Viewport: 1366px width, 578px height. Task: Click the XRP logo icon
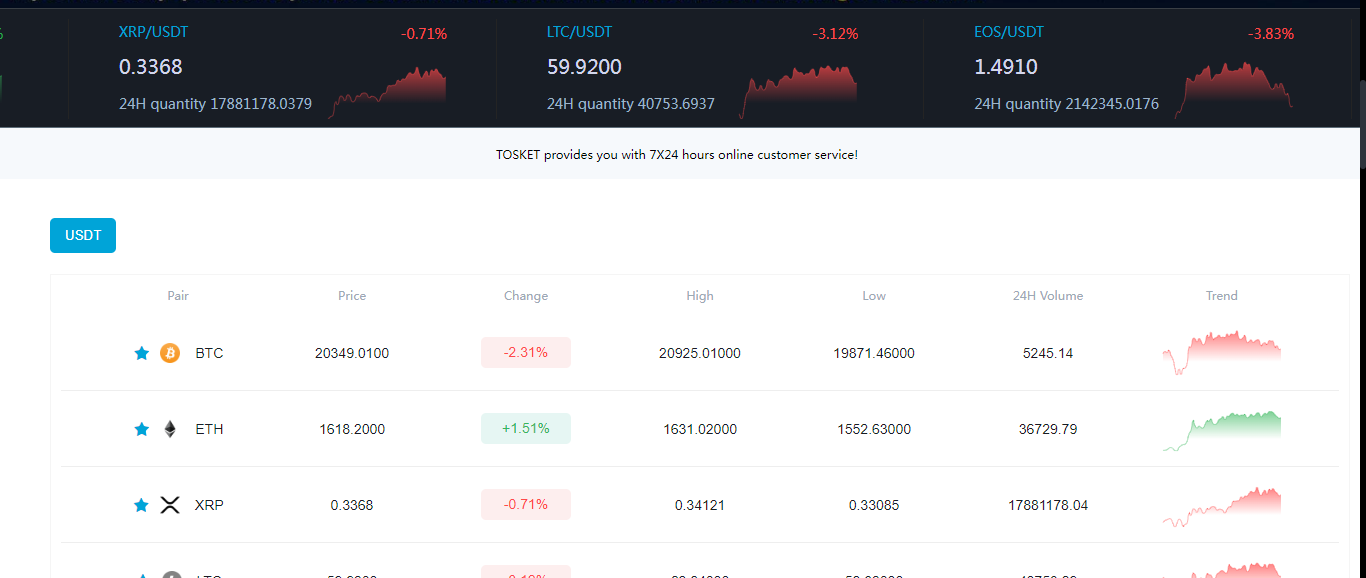click(x=170, y=505)
